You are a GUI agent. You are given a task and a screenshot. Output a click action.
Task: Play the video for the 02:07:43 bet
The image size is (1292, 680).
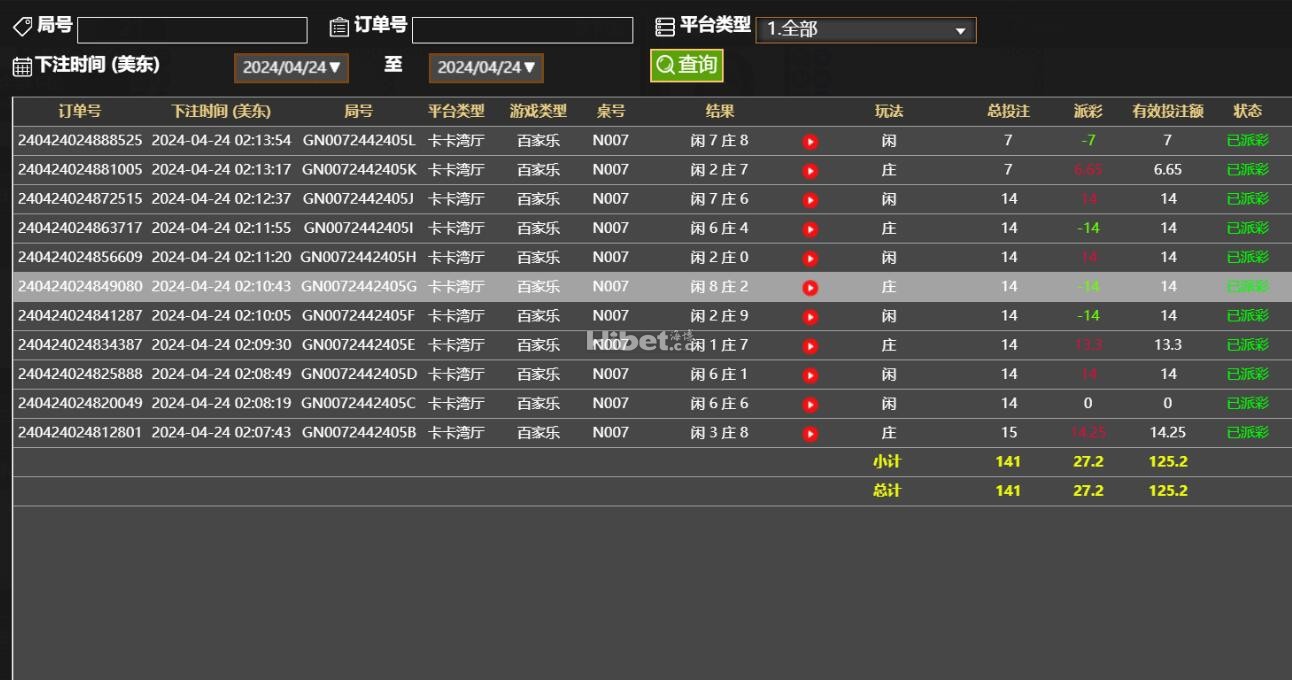coord(810,434)
